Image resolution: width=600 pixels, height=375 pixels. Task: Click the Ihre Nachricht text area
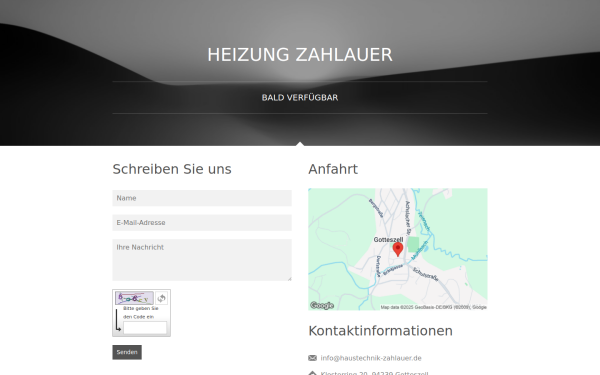coord(202,260)
